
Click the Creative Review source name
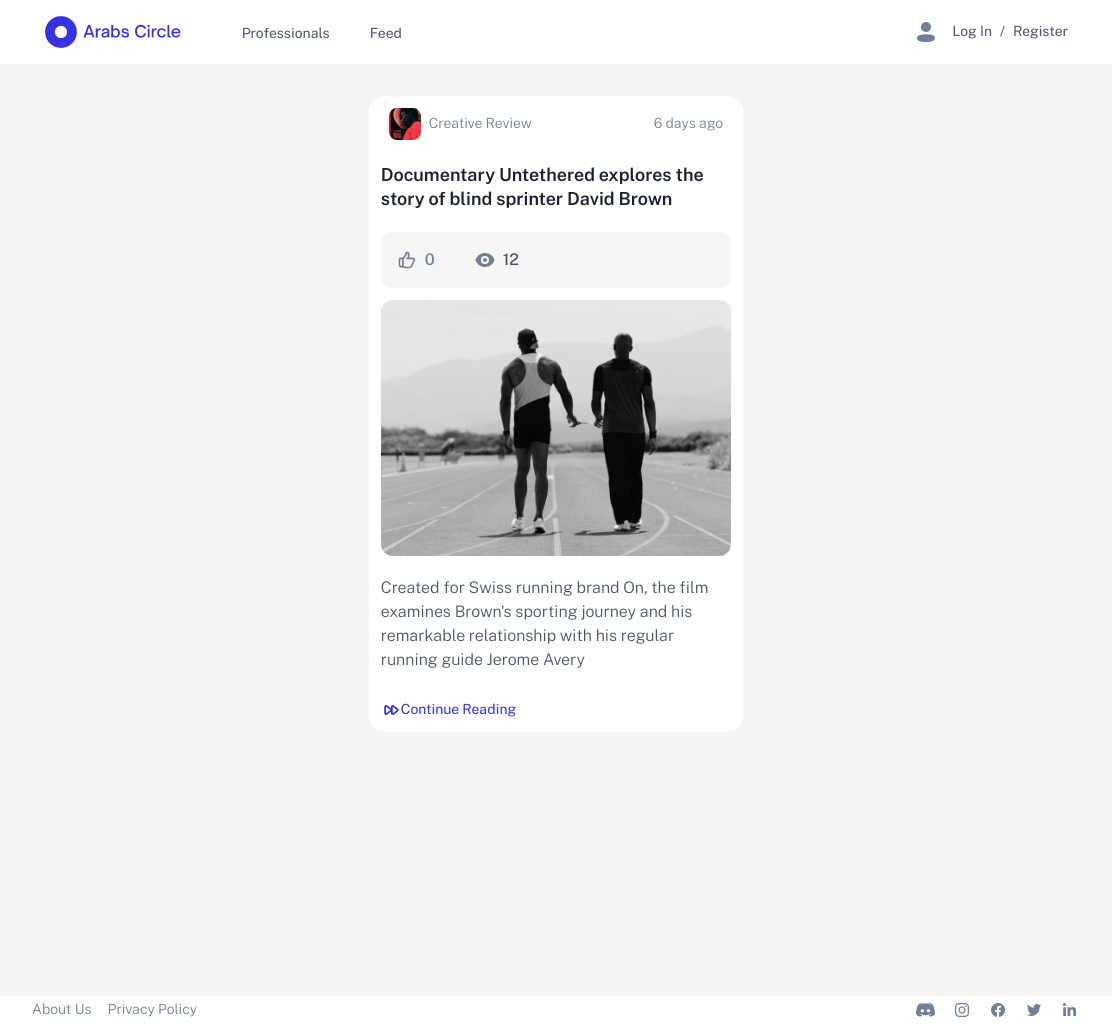click(479, 123)
